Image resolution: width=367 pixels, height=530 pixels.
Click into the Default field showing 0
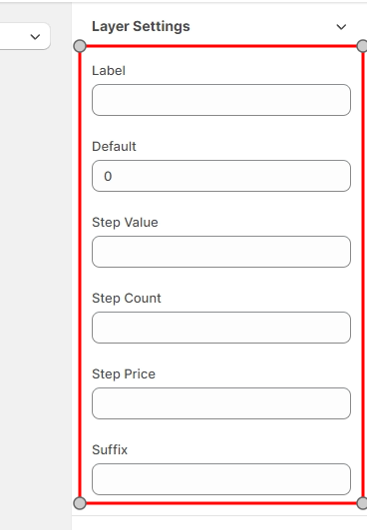pos(221,176)
